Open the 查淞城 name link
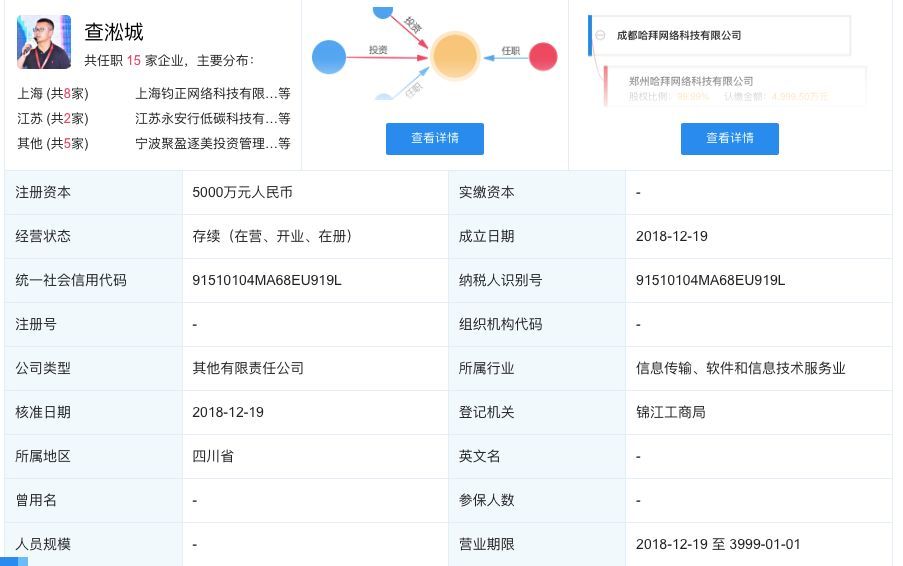The width and height of the screenshot is (903, 566). pyautogui.click(x=114, y=32)
